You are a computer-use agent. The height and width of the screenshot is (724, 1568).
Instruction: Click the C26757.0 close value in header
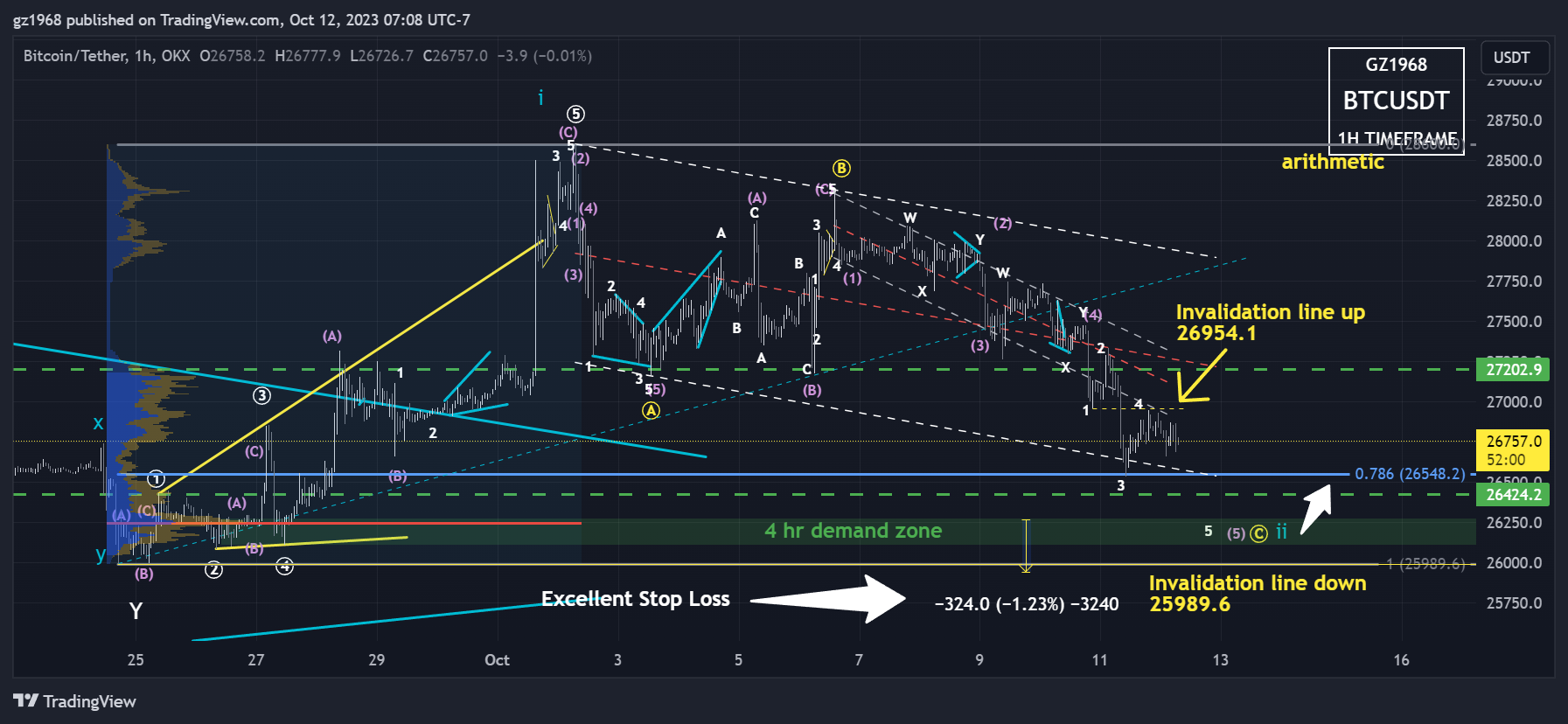point(455,56)
